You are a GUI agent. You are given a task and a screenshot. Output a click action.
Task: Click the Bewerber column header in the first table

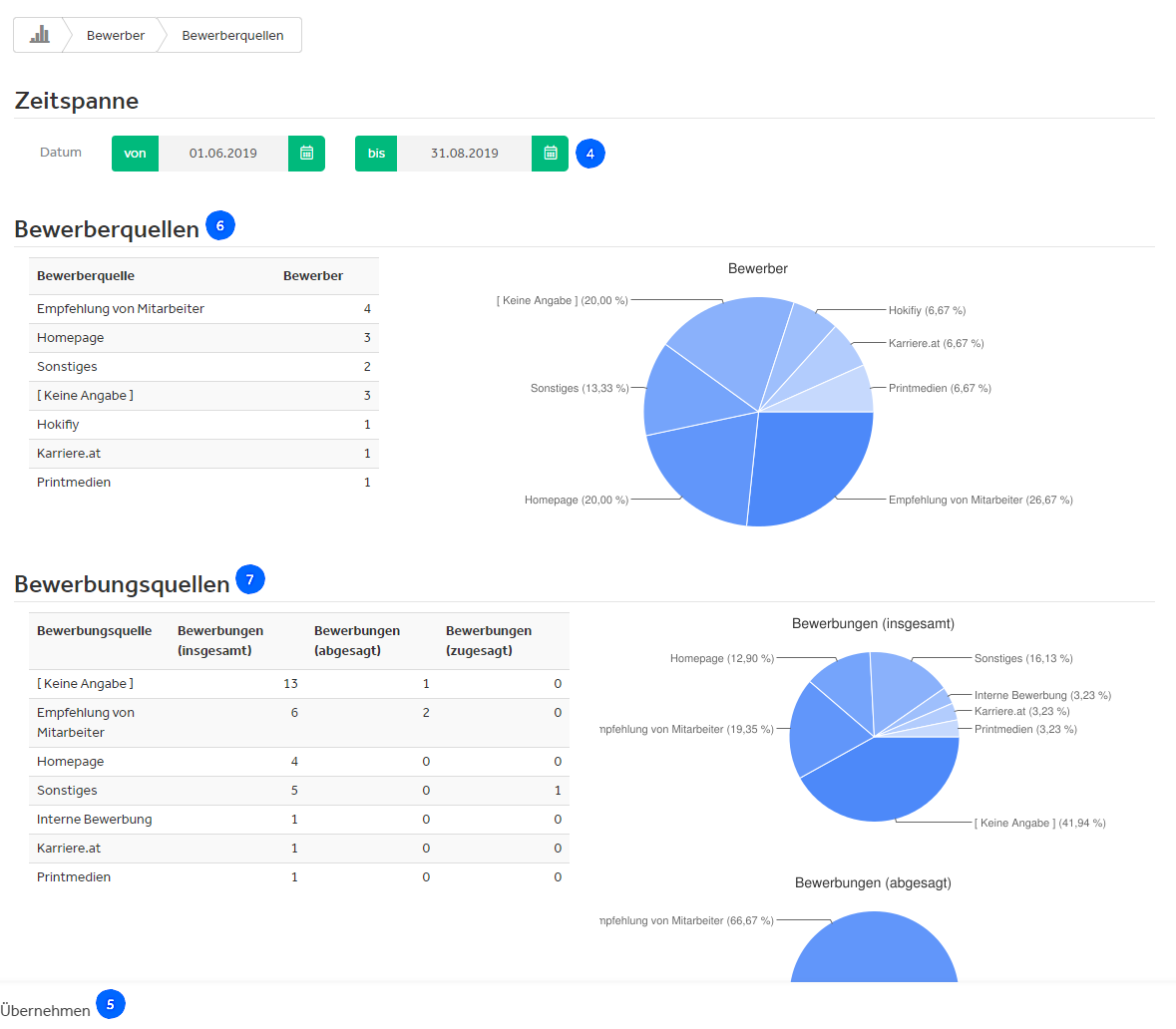click(x=313, y=275)
